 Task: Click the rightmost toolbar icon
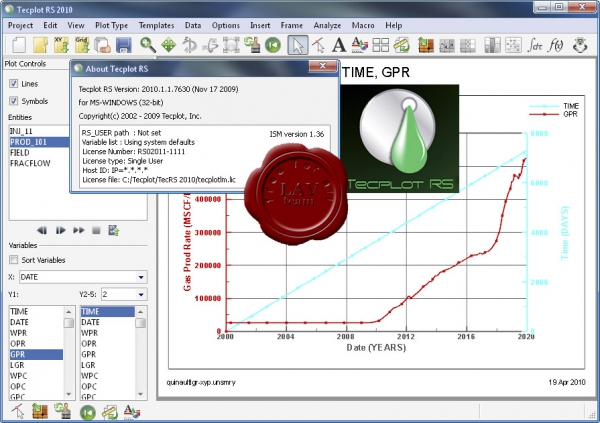580,45
